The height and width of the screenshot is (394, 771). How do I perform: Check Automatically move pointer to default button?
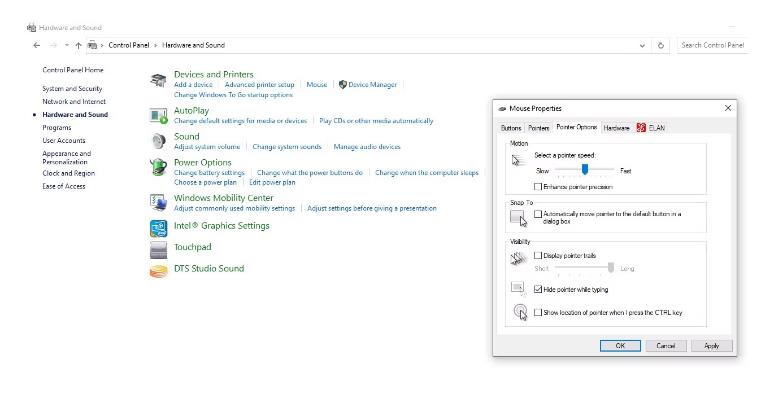[538, 214]
